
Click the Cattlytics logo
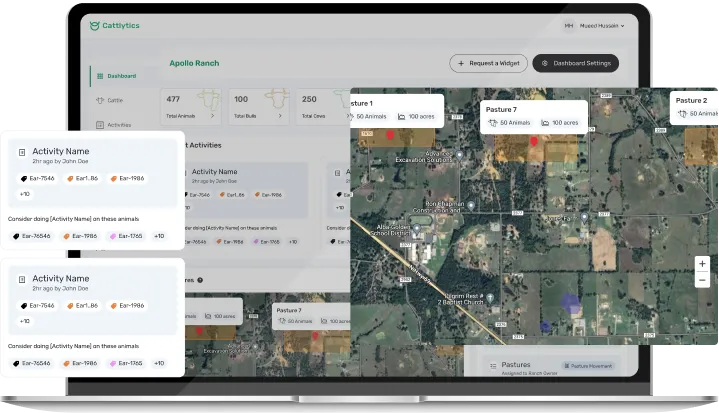[x=115, y=26]
